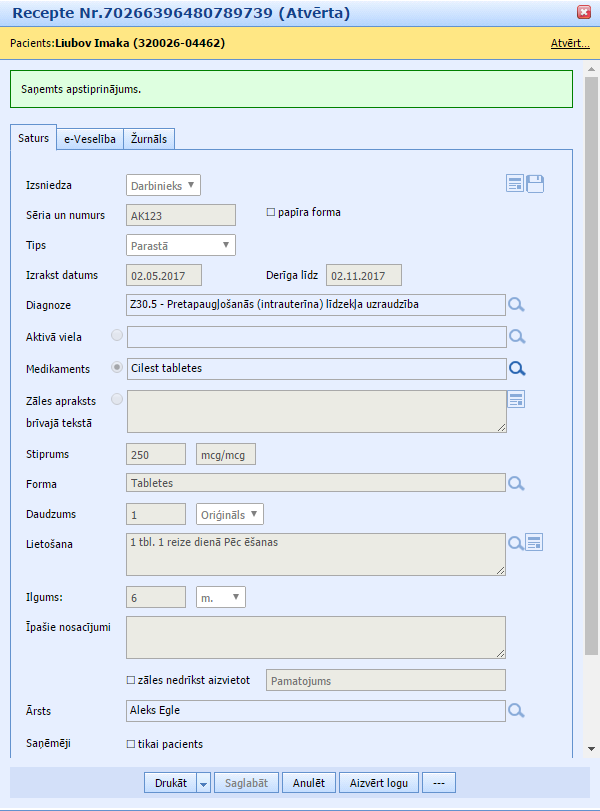
Task: Click magnifier next to Aktīvā viela field
Action: 516,337
